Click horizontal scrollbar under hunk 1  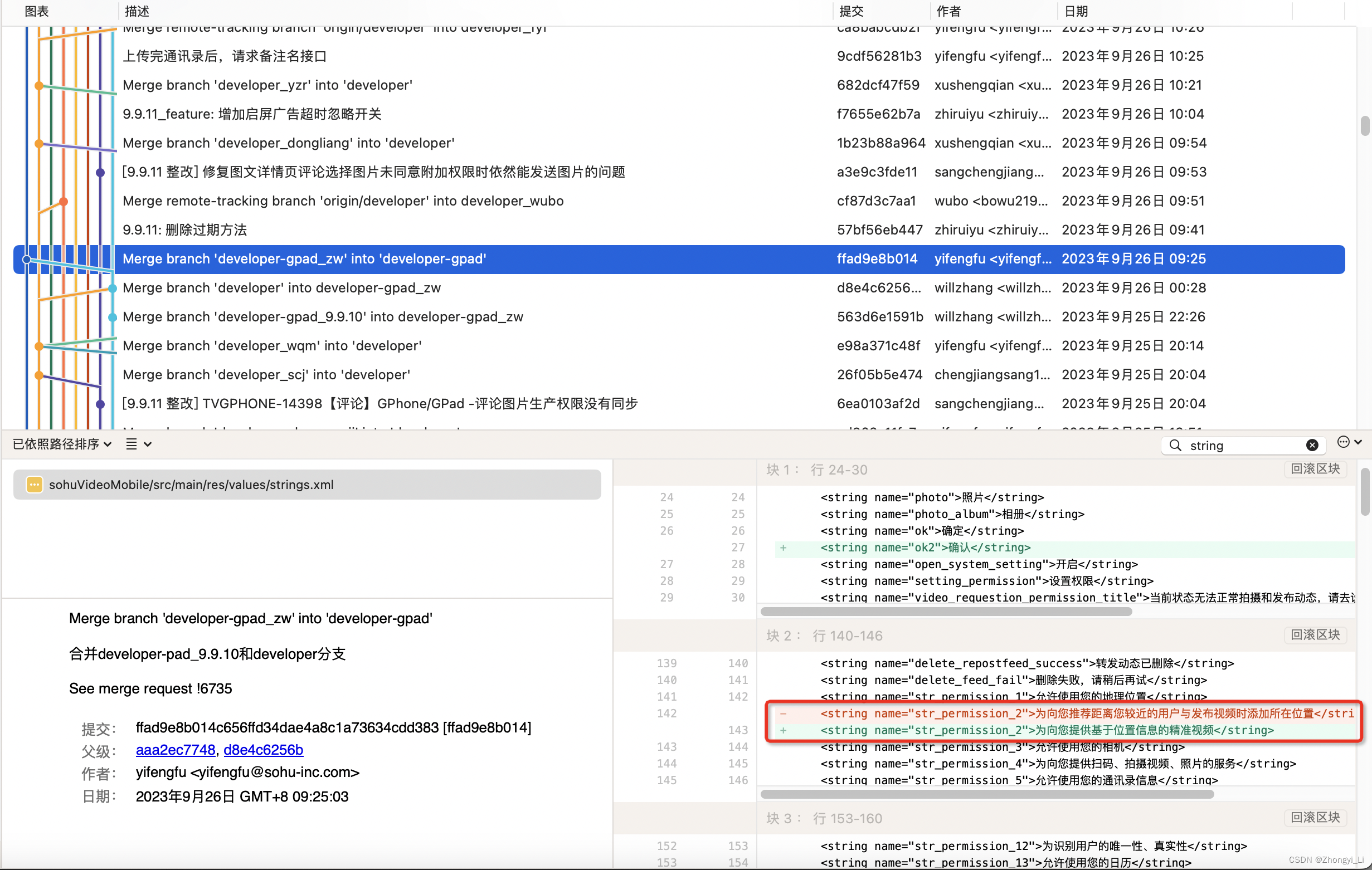946,612
